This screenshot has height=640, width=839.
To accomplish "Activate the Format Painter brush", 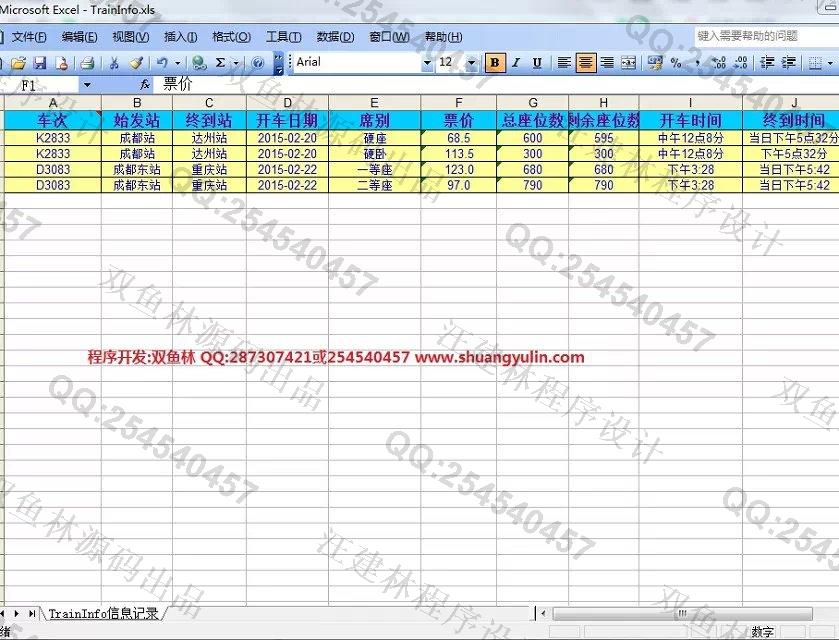I will pyautogui.click(x=136, y=63).
